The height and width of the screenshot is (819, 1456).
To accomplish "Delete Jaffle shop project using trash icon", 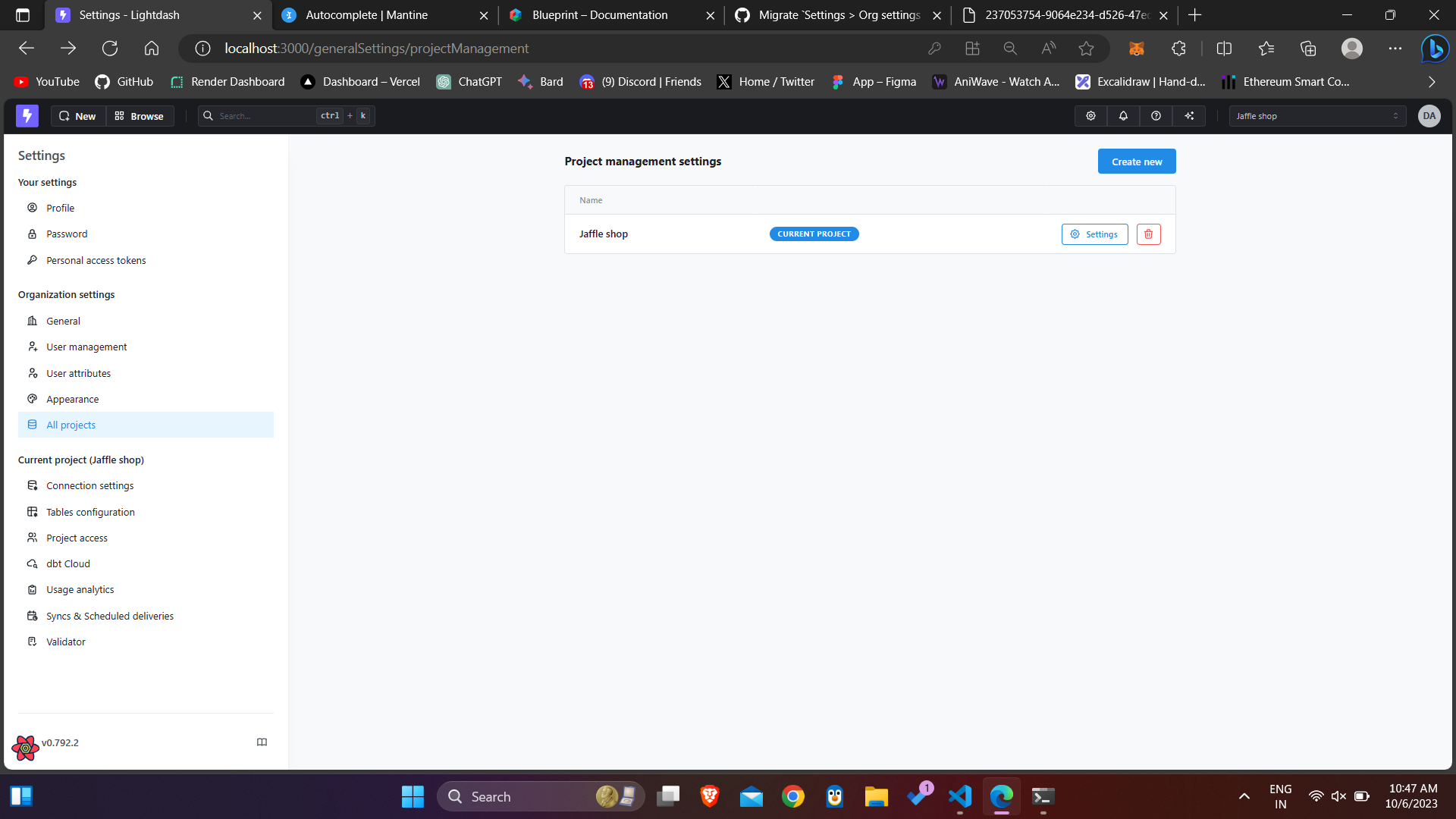I will 1148,234.
